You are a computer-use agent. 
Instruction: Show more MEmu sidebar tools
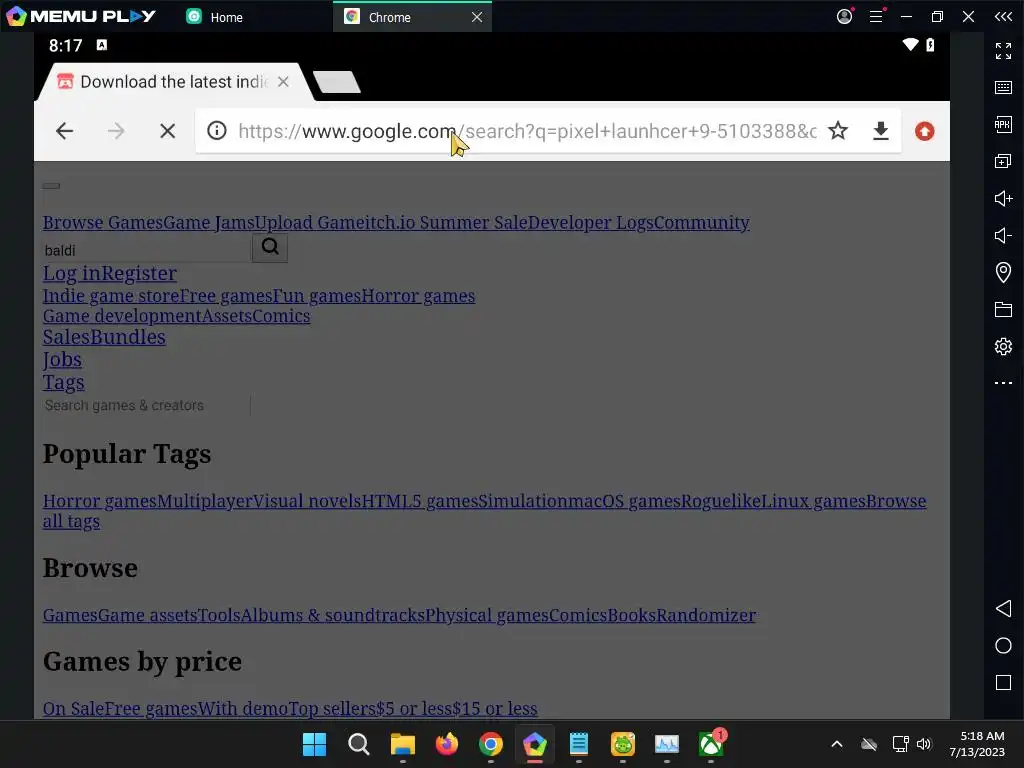1003,383
